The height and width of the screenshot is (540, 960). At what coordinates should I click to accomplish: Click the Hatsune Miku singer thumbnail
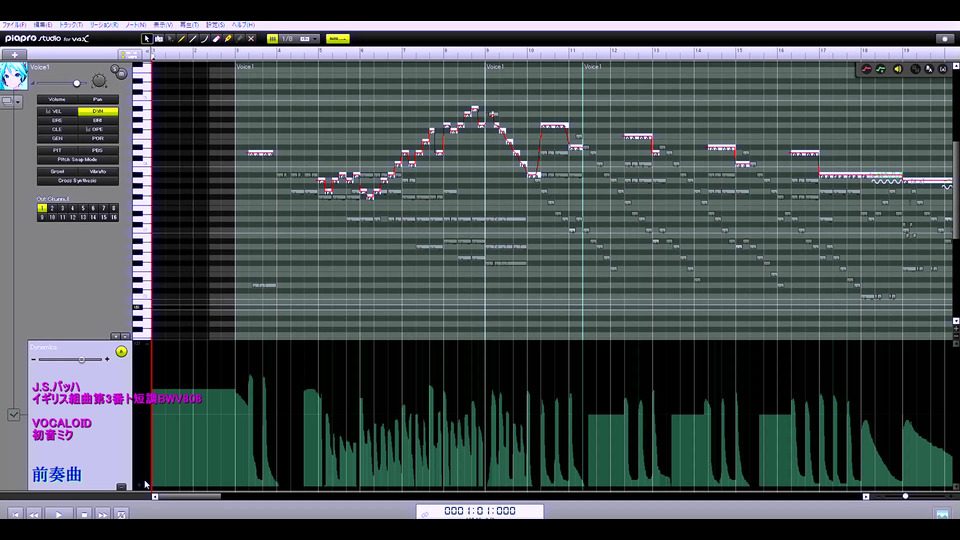(14, 77)
